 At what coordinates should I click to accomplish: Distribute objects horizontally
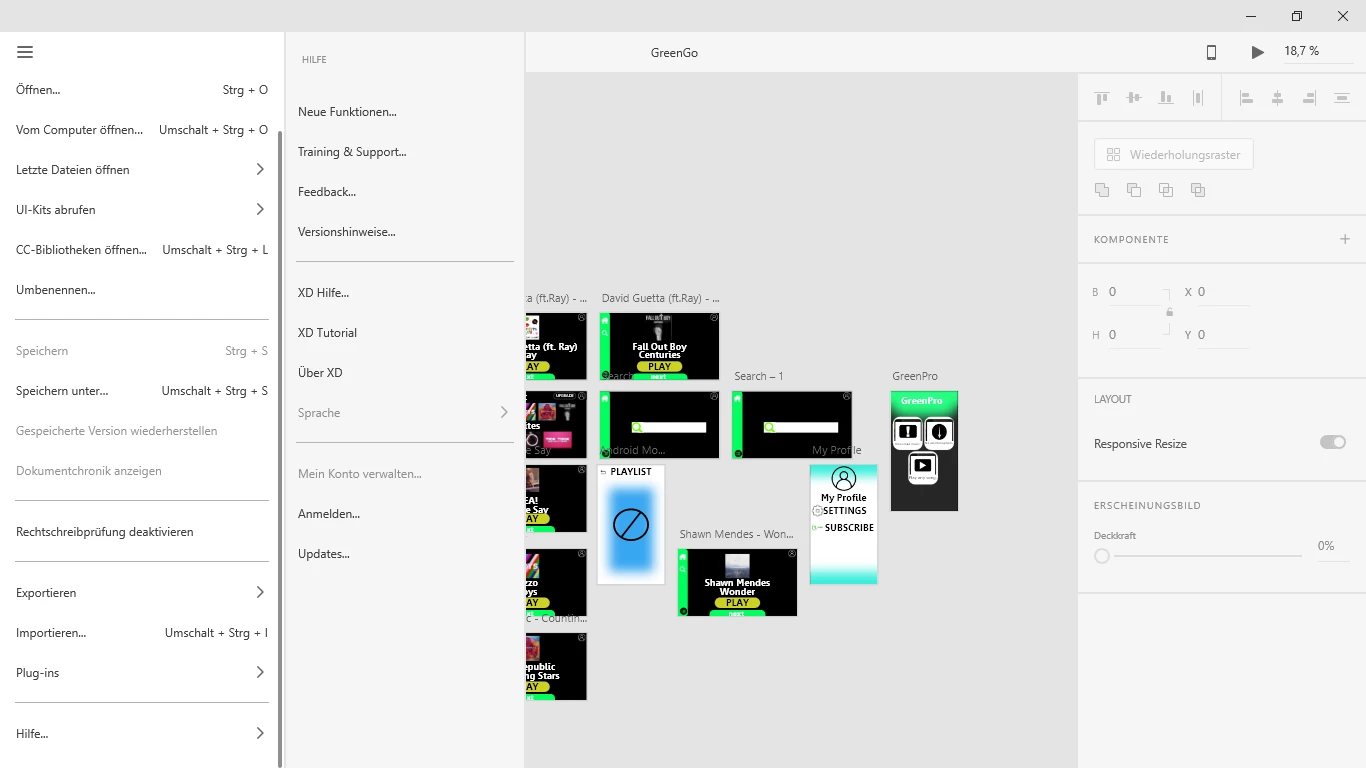click(x=1341, y=98)
